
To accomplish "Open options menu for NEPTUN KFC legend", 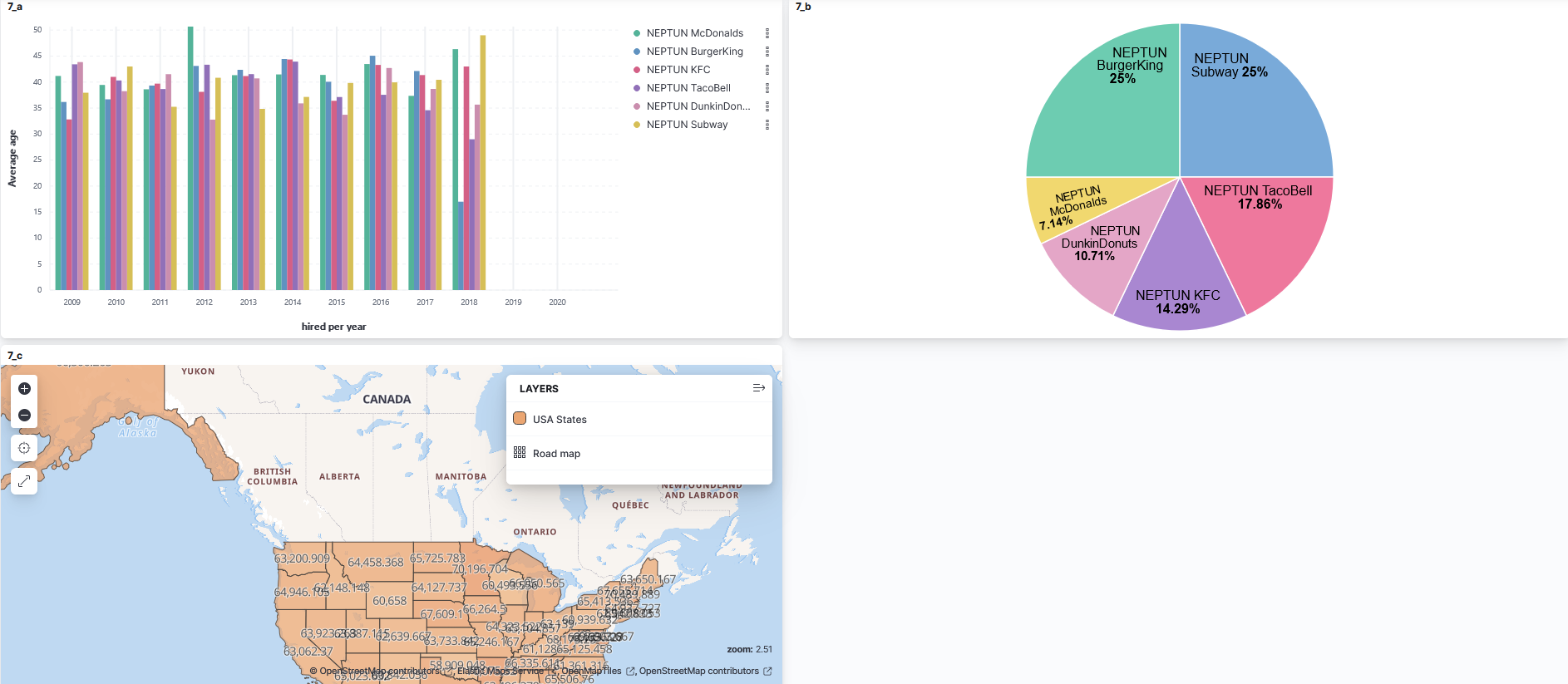I will click(x=767, y=70).
